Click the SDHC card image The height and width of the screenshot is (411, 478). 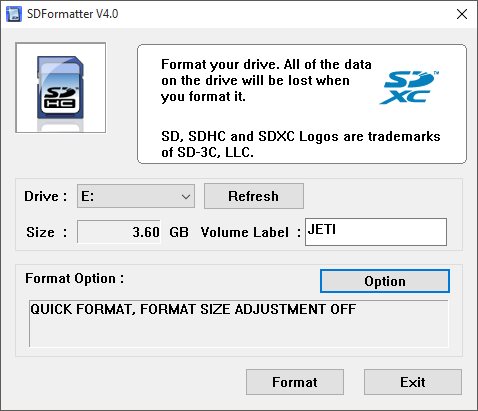tap(61, 88)
